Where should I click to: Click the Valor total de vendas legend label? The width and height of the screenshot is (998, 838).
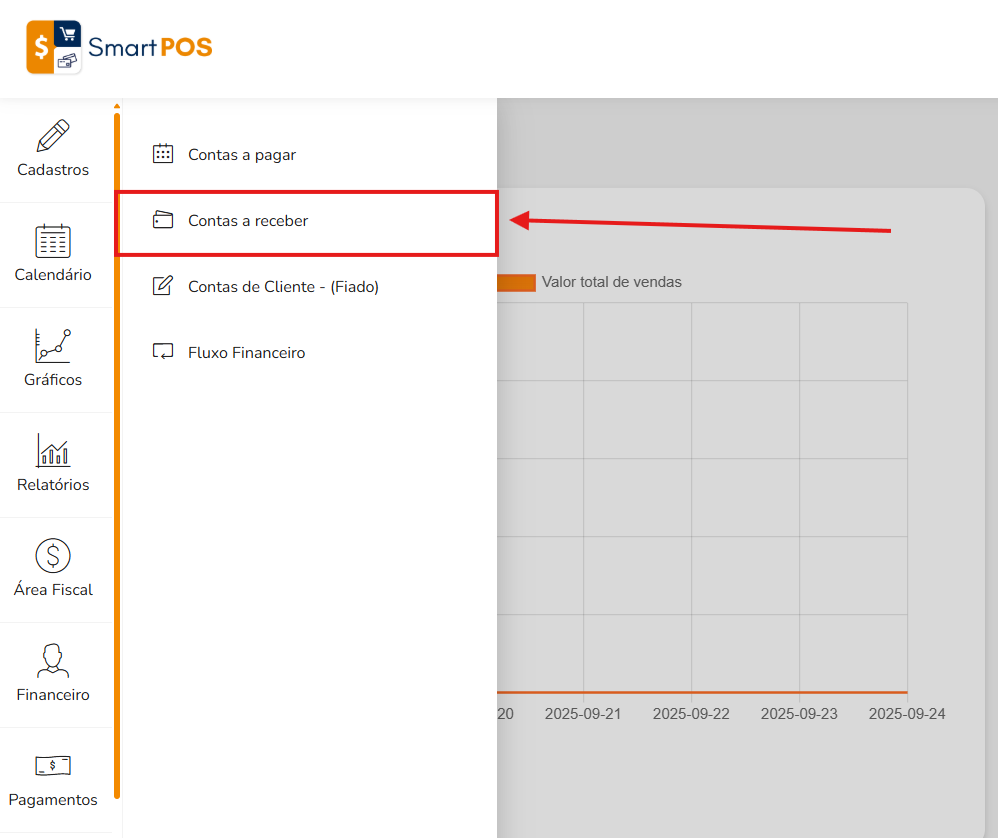[x=612, y=282]
